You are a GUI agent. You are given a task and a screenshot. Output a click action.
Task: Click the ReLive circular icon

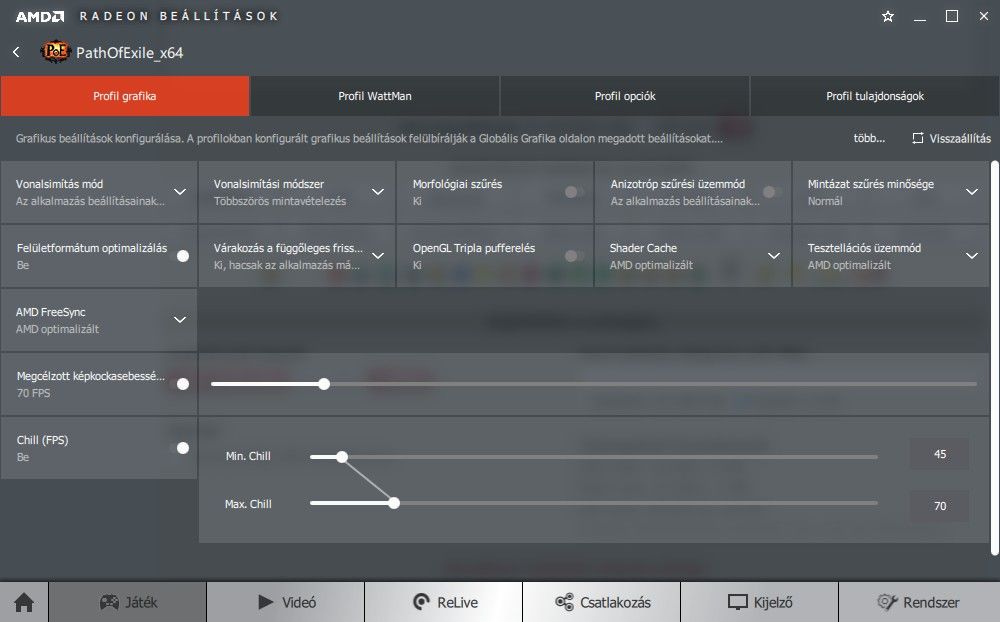[x=422, y=602]
